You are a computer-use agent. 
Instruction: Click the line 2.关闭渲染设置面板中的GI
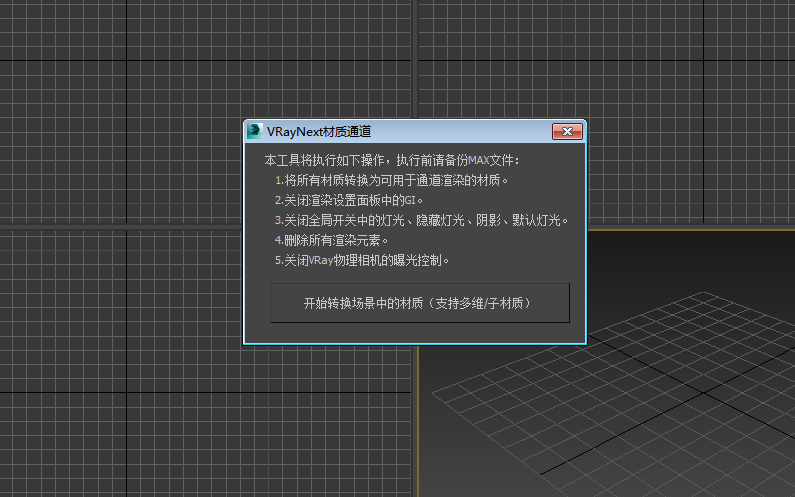tap(349, 200)
